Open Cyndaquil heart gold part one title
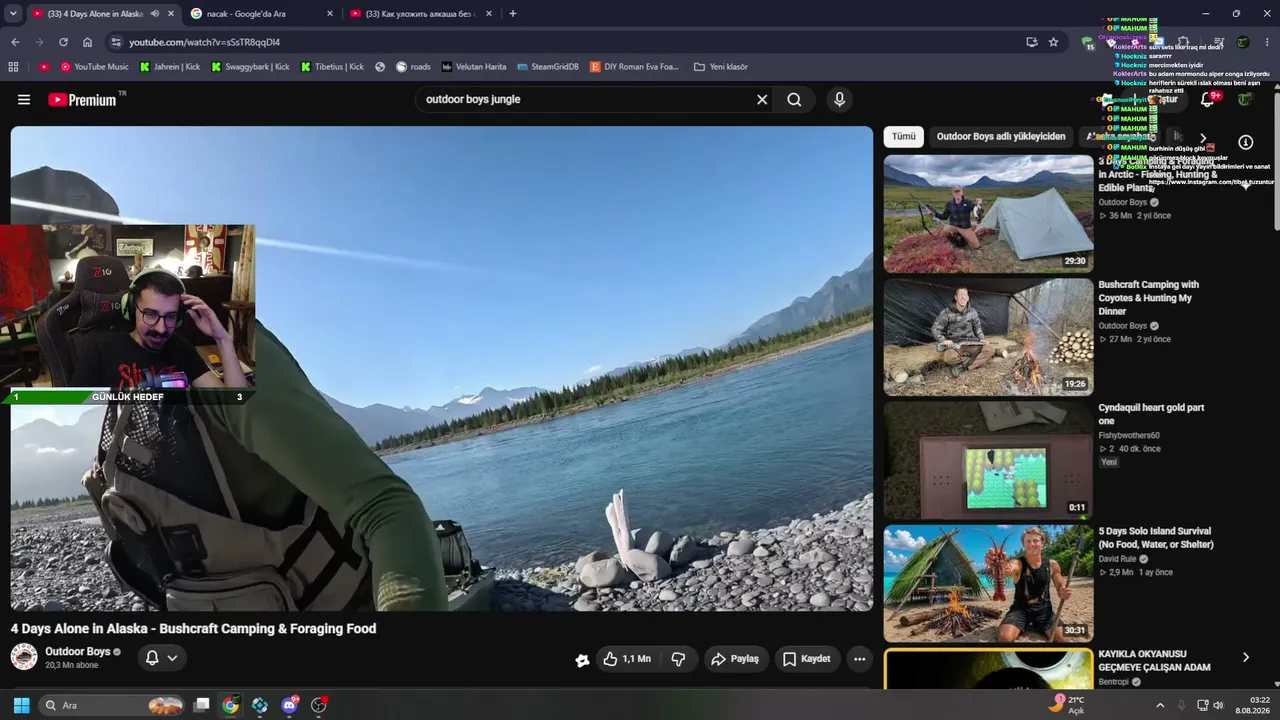 tap(1151, 414)
